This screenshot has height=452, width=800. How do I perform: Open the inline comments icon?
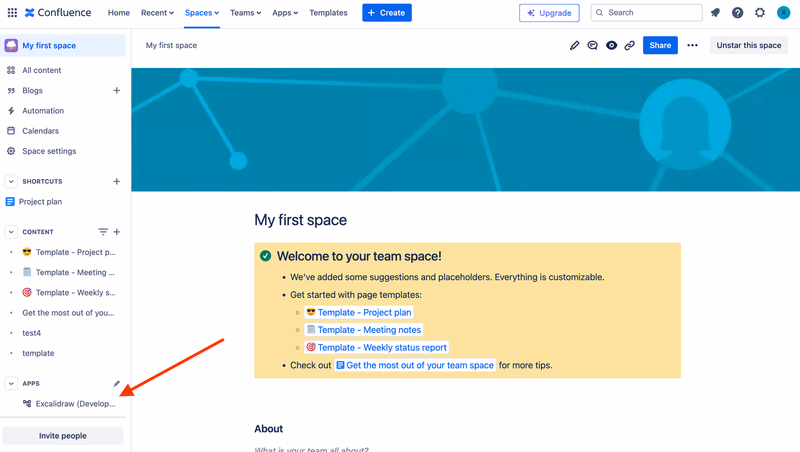coord(592,45)
